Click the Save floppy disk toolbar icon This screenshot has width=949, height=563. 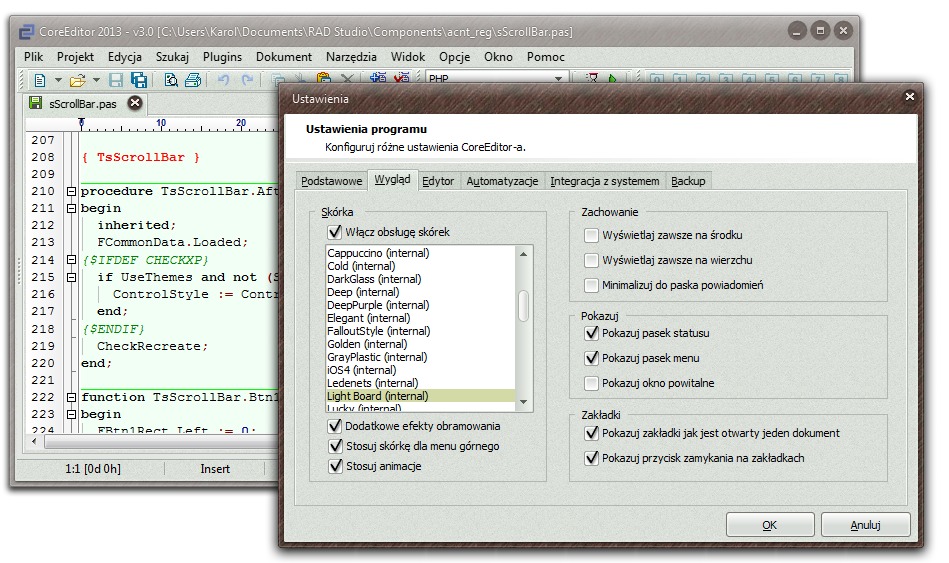coord(116,80)
